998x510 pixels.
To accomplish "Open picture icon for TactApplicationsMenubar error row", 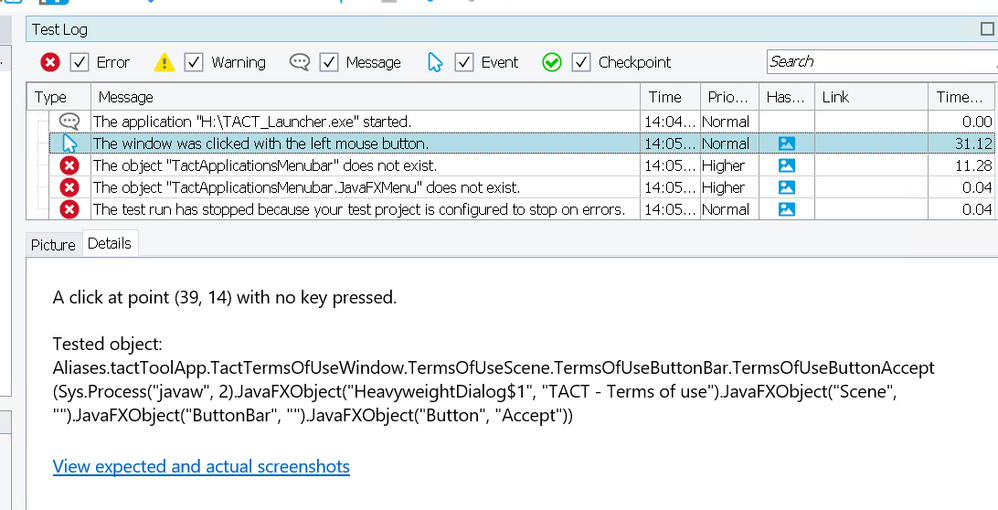I will pyautogui.click(x=786, y=166).
